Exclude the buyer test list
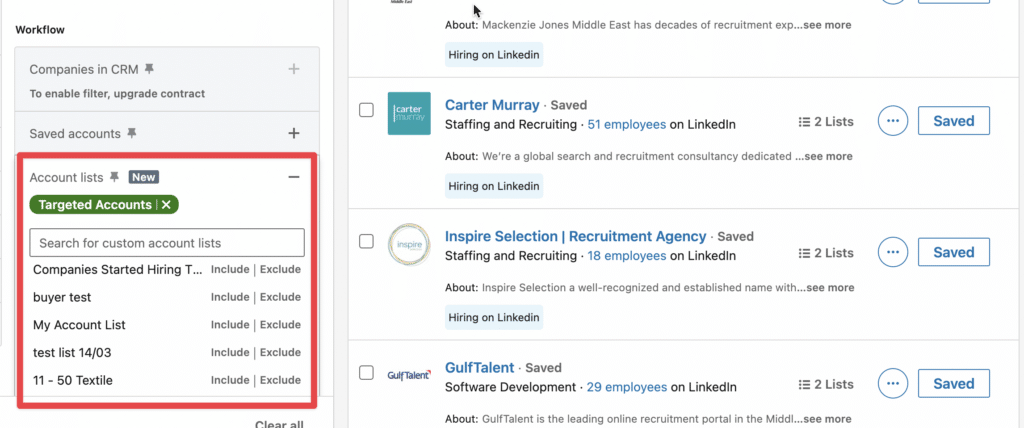 pyautogui.click(x=280, y=297)
